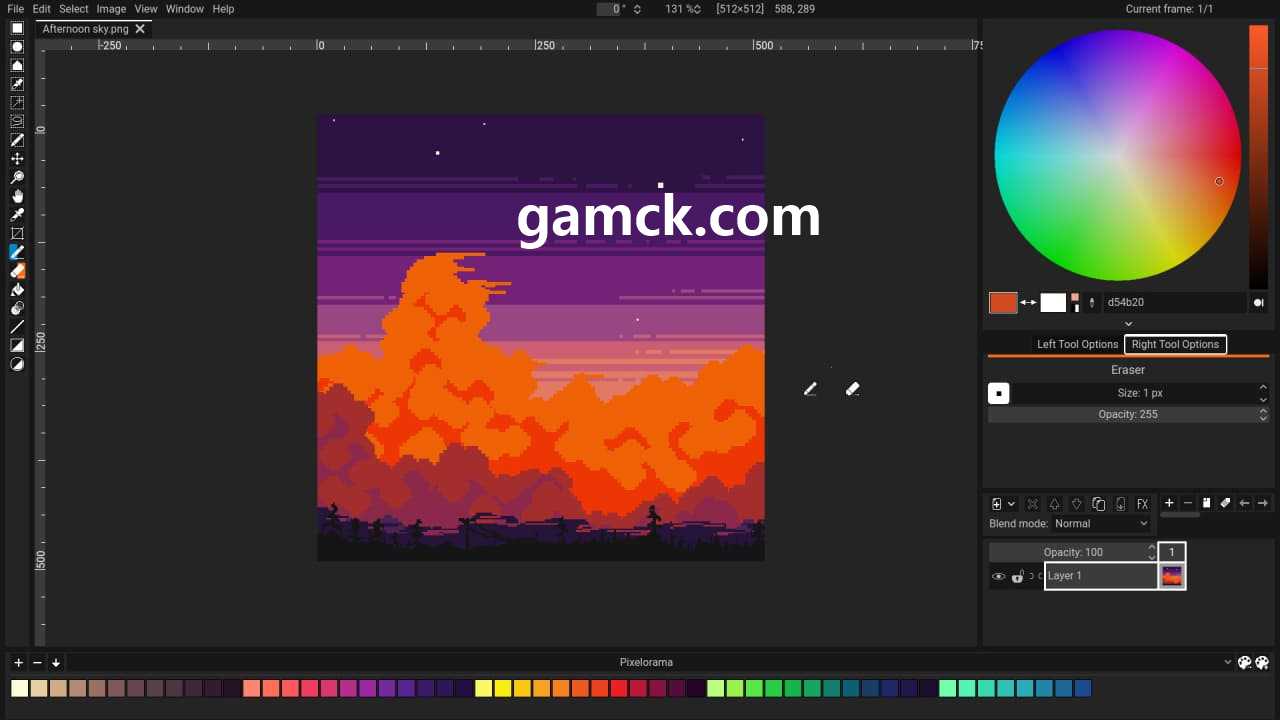Swap left and right colors
Viewport: 1280px width, 720px height.
click(x=1028, y=302)
